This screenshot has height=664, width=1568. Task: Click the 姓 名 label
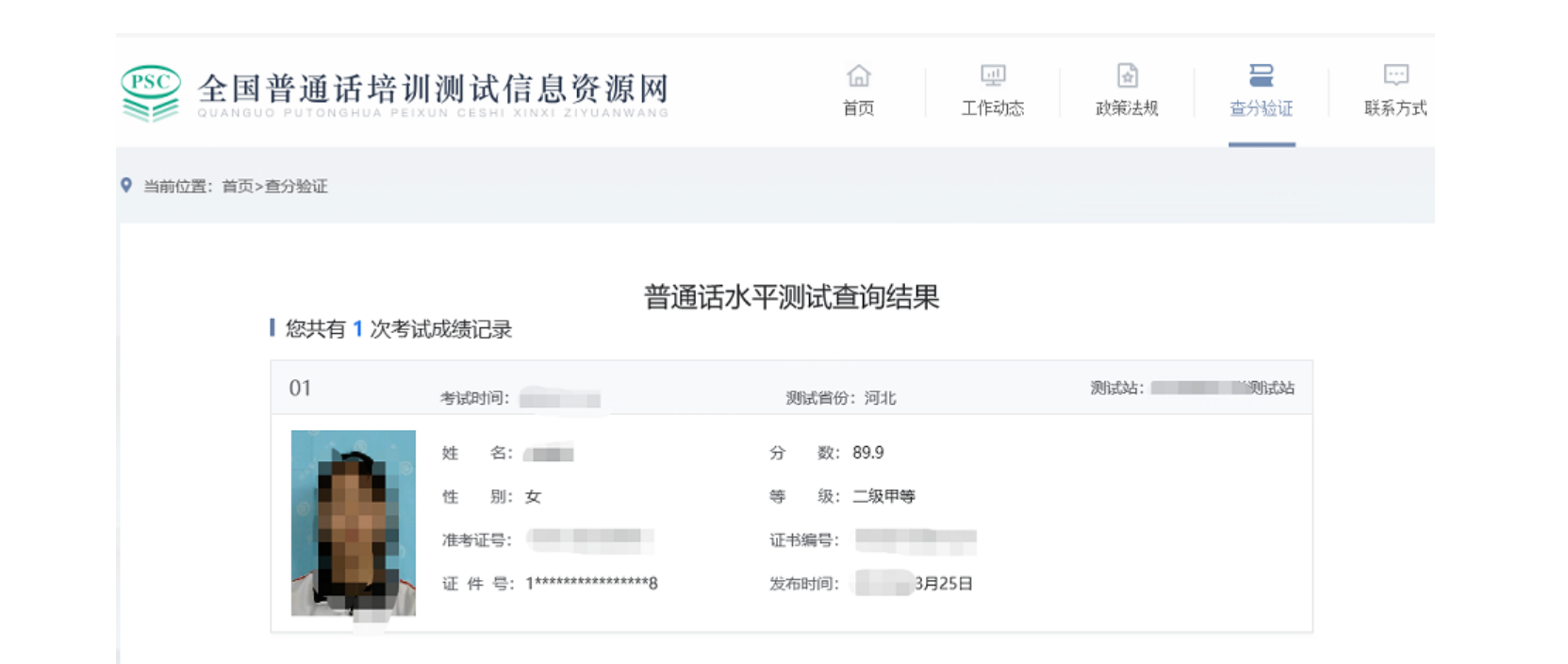coord(476,453)
